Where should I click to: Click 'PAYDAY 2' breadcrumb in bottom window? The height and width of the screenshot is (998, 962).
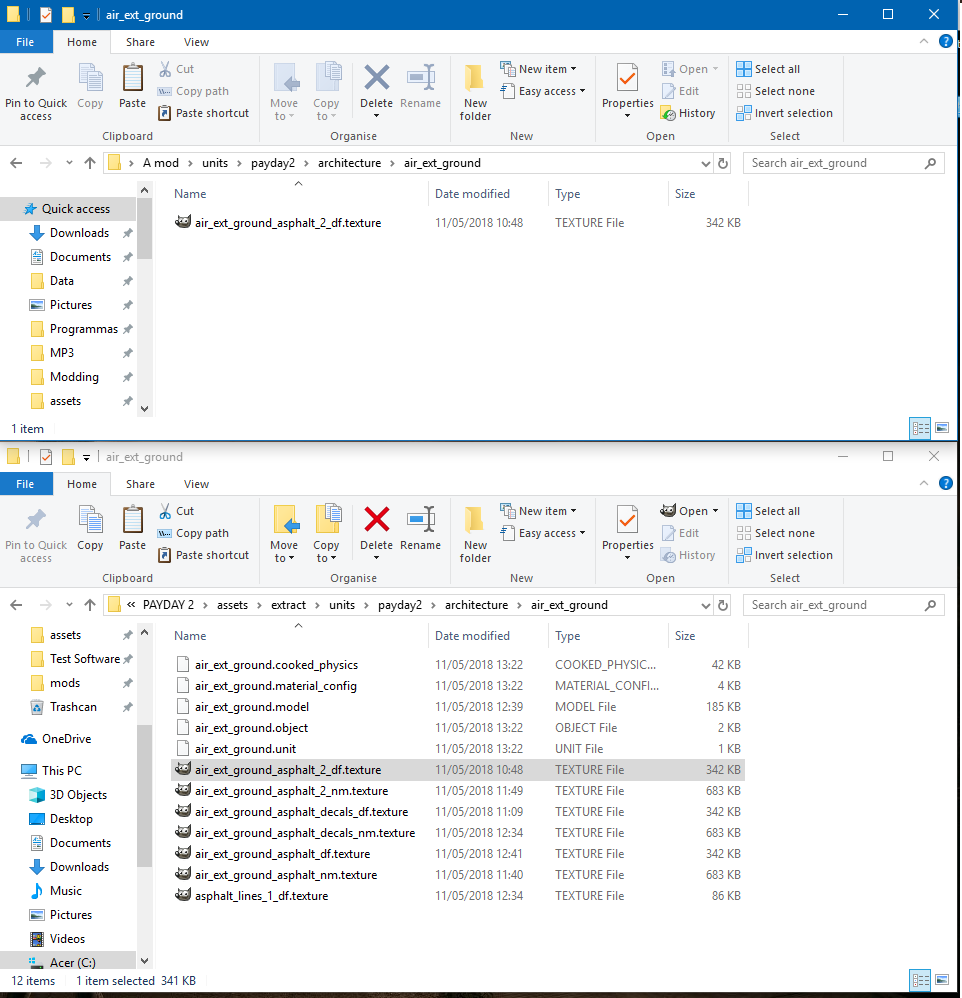coord(168,605)
